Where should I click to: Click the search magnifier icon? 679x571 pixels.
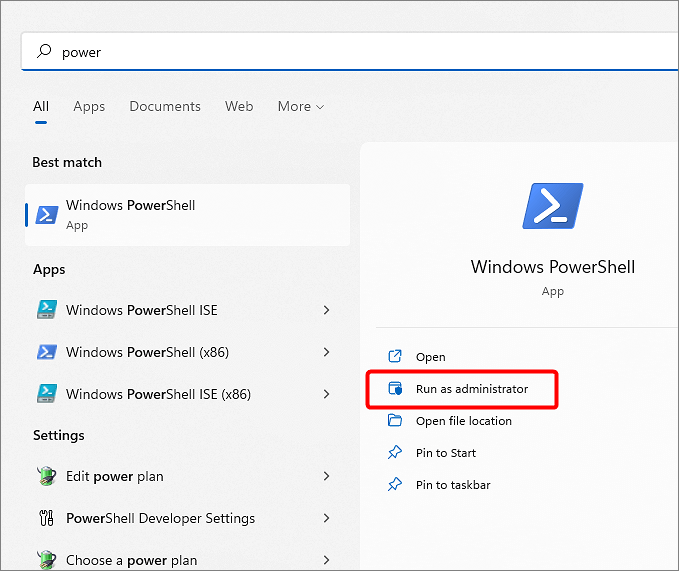44,51
